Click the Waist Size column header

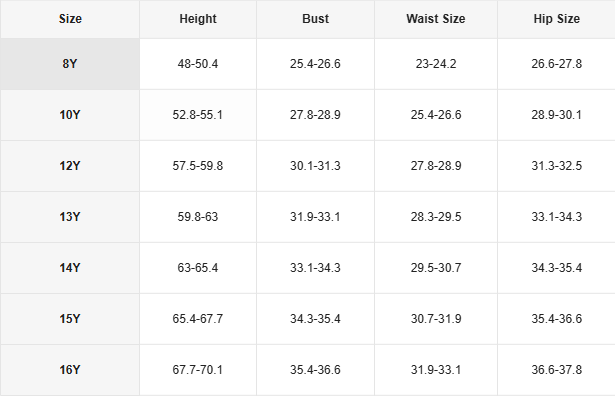pos(436,19)
